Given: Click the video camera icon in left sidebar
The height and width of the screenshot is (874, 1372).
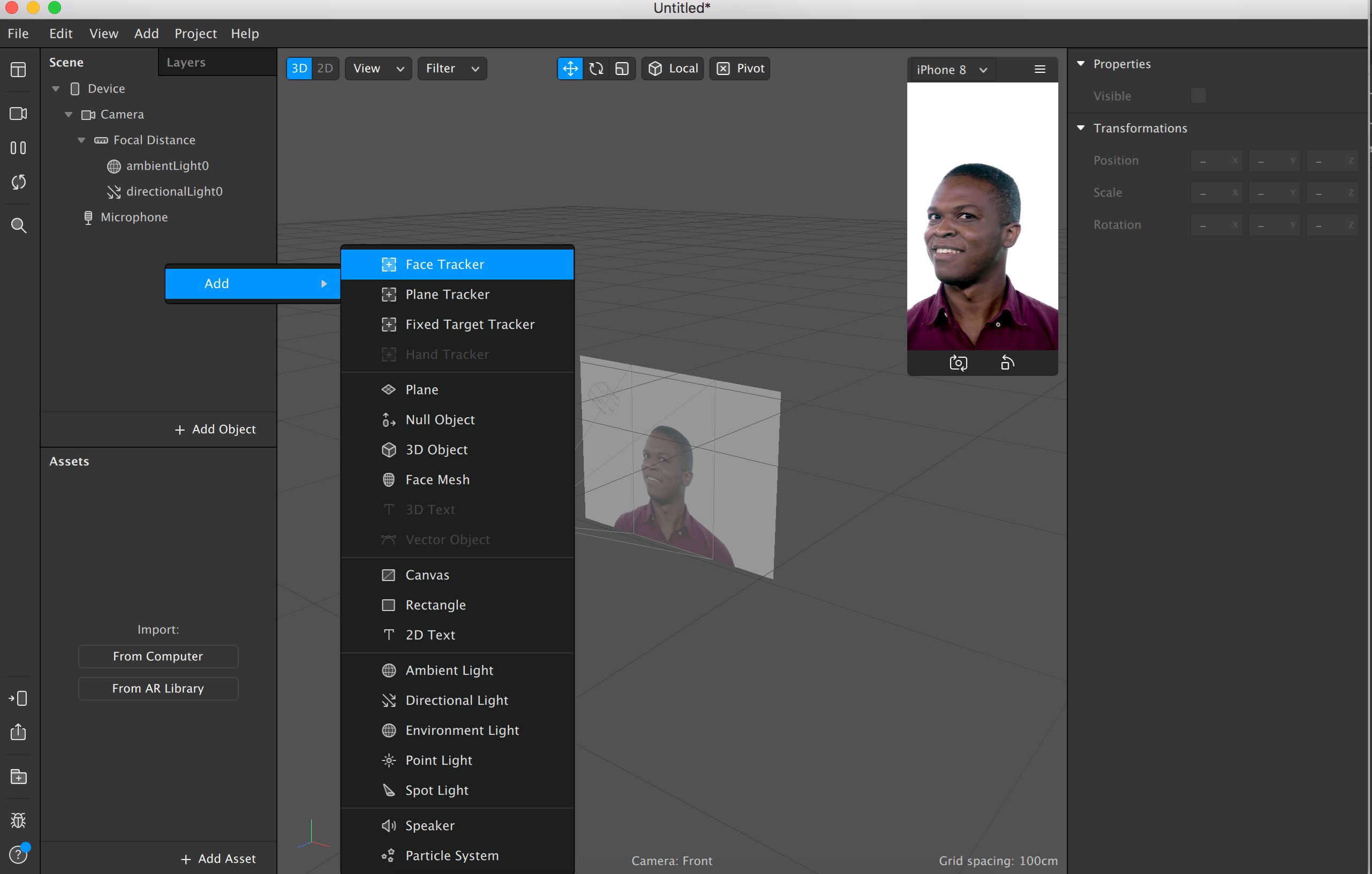Looking at the screenshot, I should click(18, 114).
